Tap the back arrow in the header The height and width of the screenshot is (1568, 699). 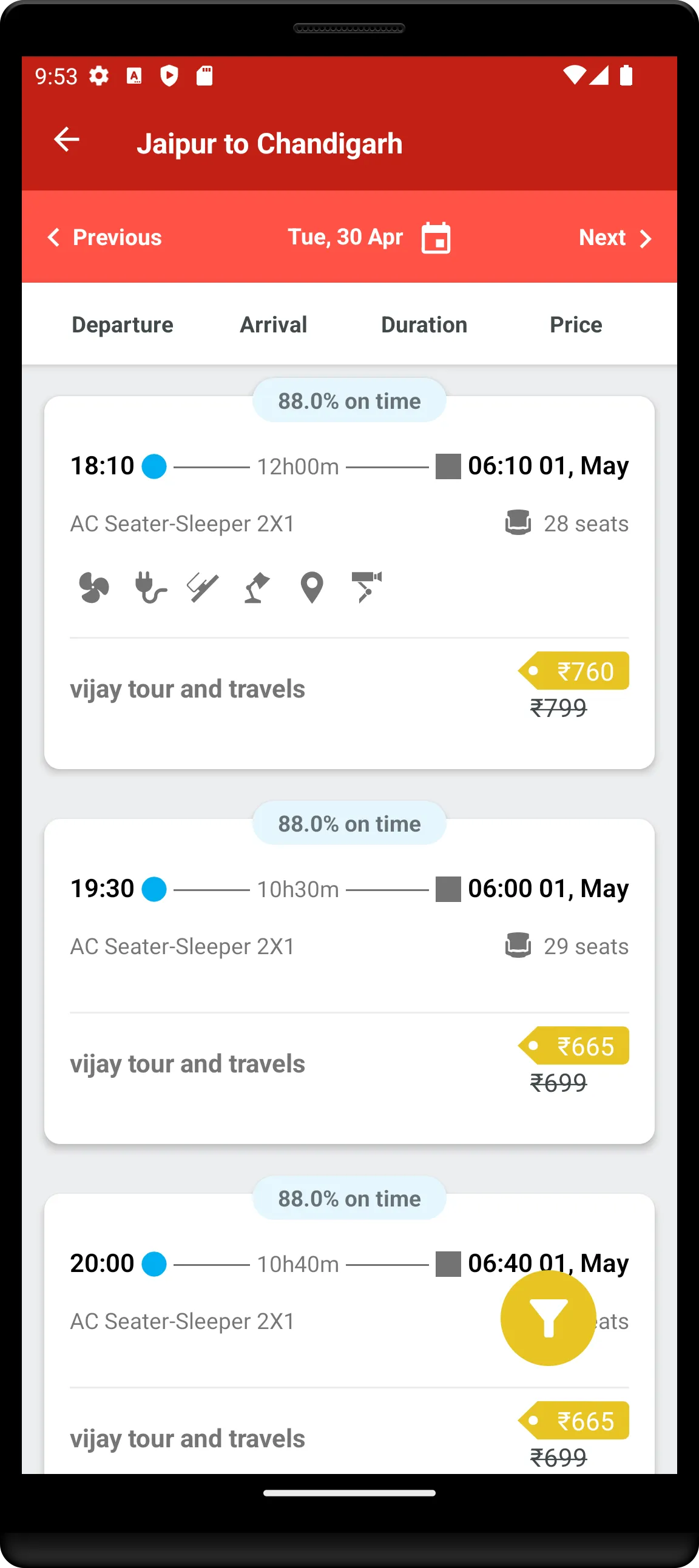tap(66, 140)
